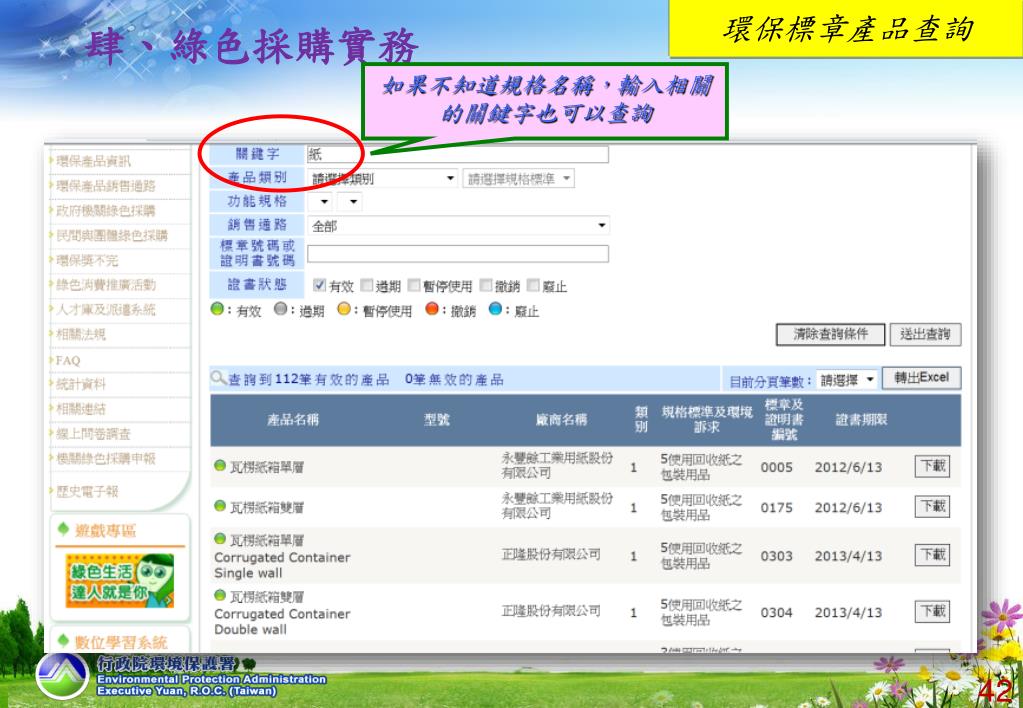1023x708 pixels.
Task: Open FAQ in the sidebar
Action: pyautogui.click(x=67, y=360)
